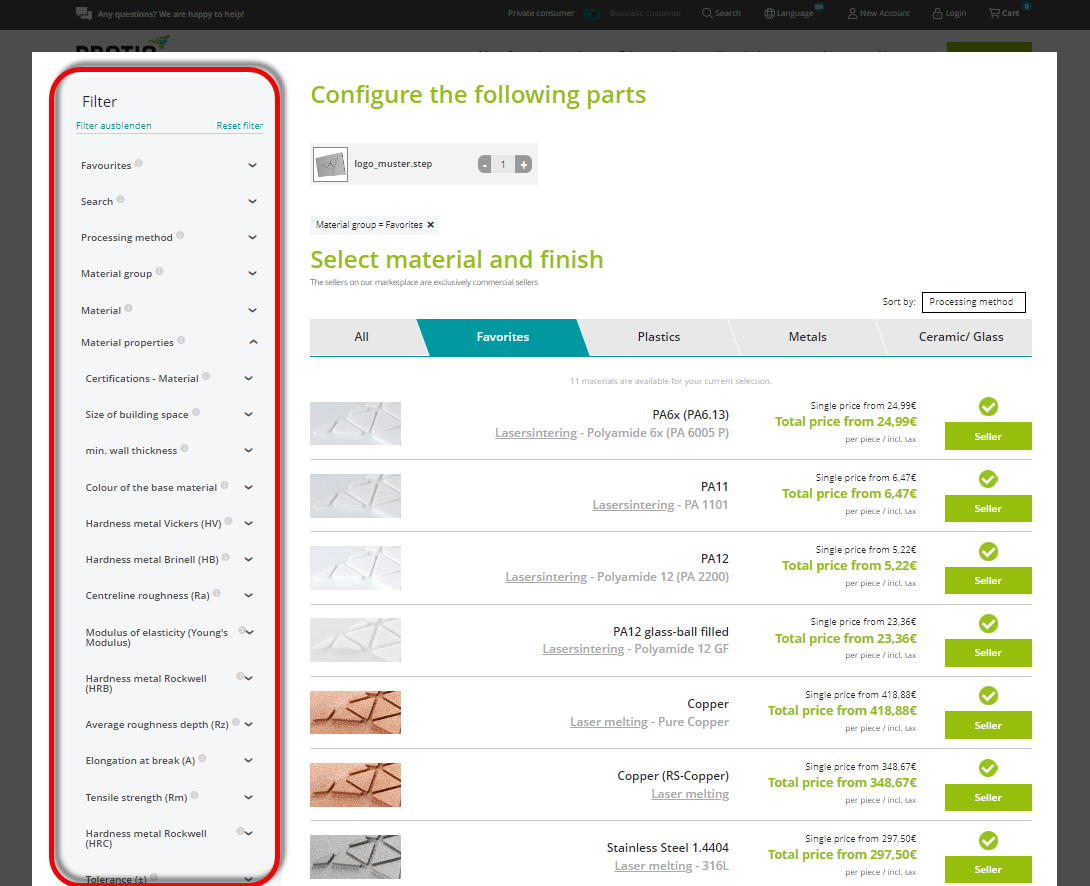The width and height of the screenshot is (1090, 886).
Task: Click the Reset filter link
Action: [239, 126]
